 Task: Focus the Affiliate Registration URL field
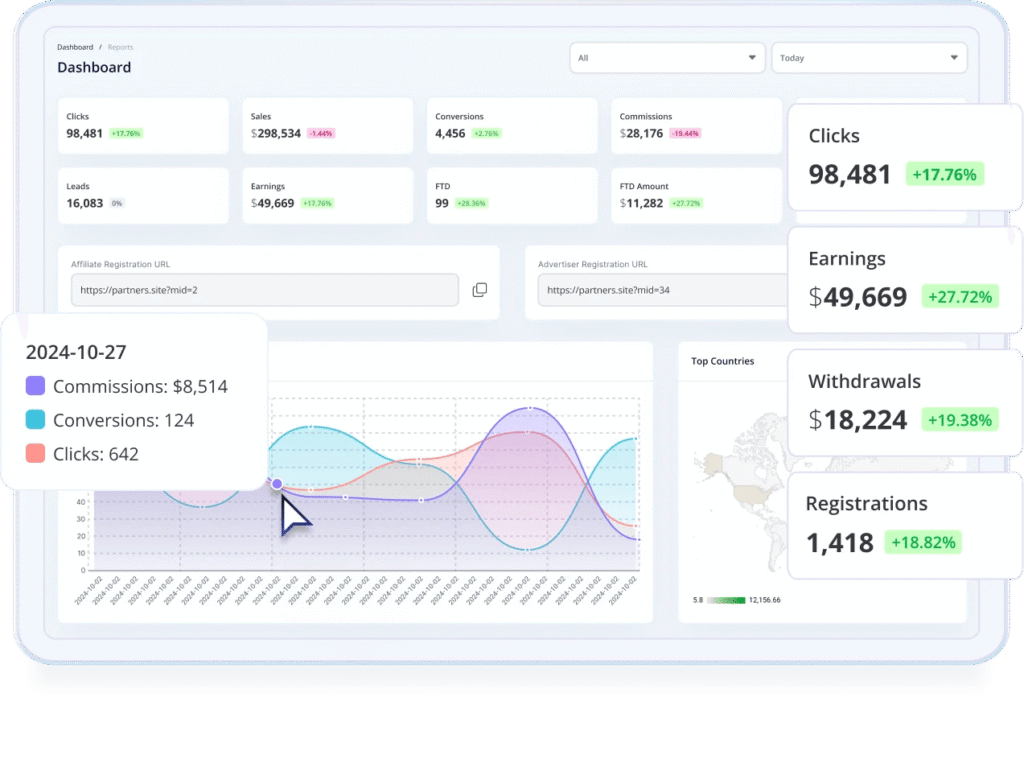pyautogui.click(x=264, y=290)
